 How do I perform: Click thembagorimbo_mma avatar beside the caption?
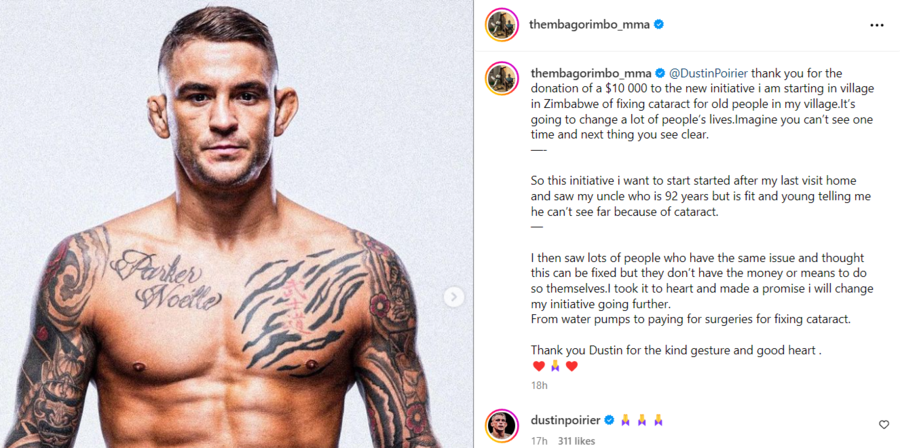point(502,78)
